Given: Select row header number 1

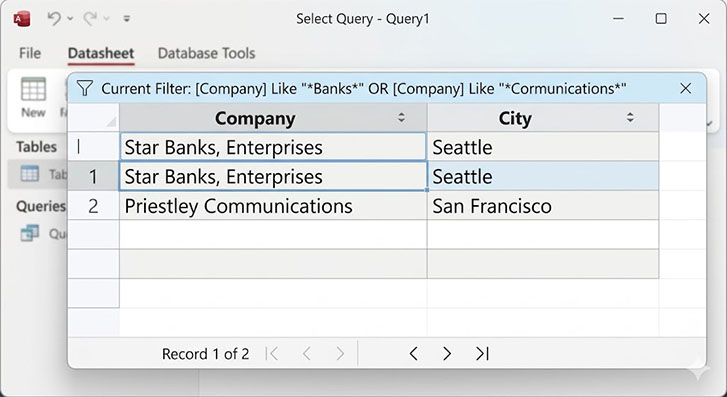Looking at the screenshot, I should pyautogui.click(x=93, y=176).
